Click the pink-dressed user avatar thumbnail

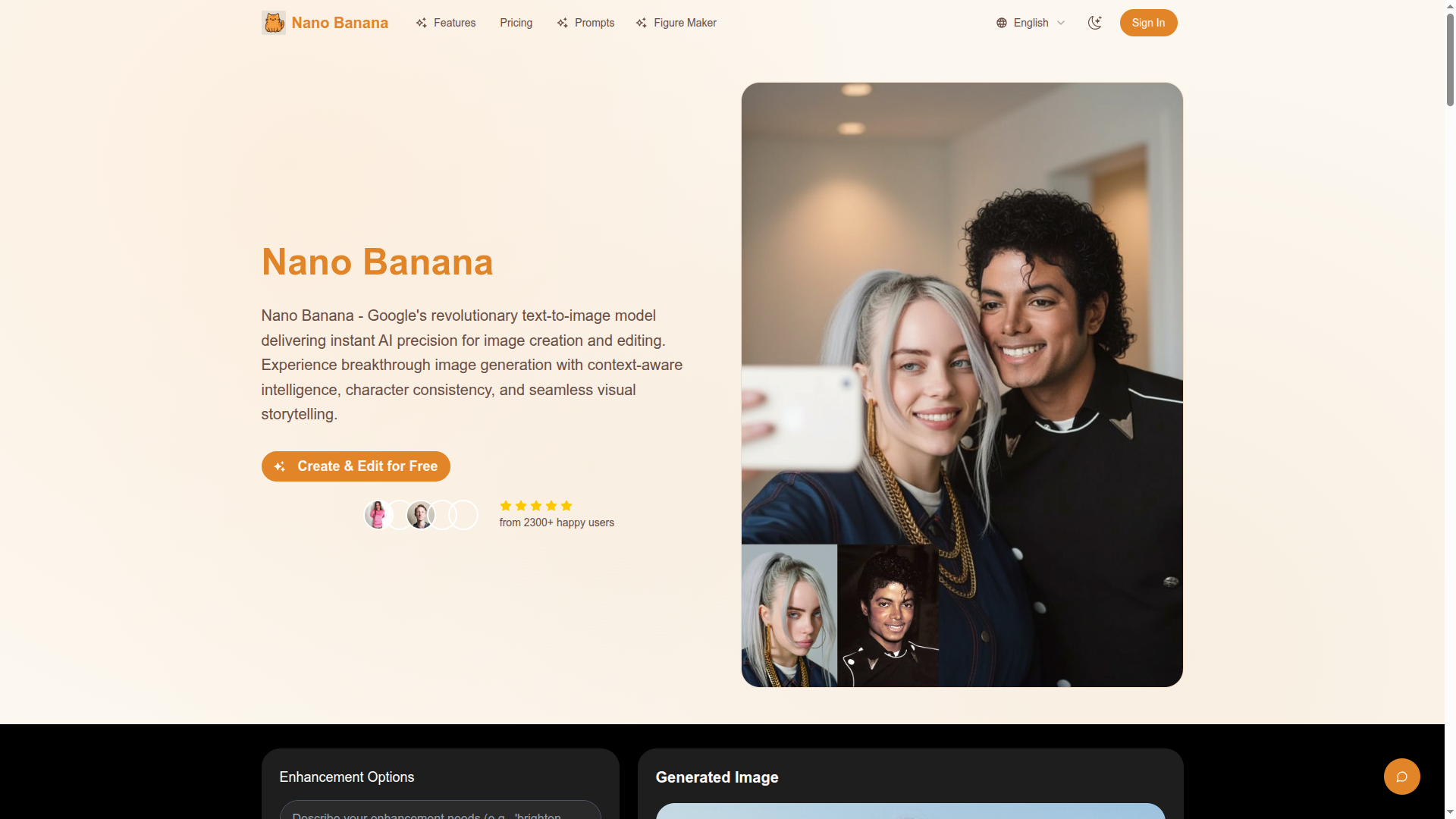click(378, 515)
